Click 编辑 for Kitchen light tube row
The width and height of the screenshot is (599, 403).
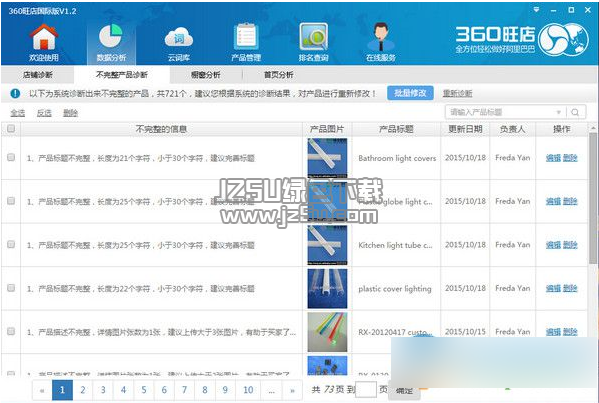(x=553, y=245)
